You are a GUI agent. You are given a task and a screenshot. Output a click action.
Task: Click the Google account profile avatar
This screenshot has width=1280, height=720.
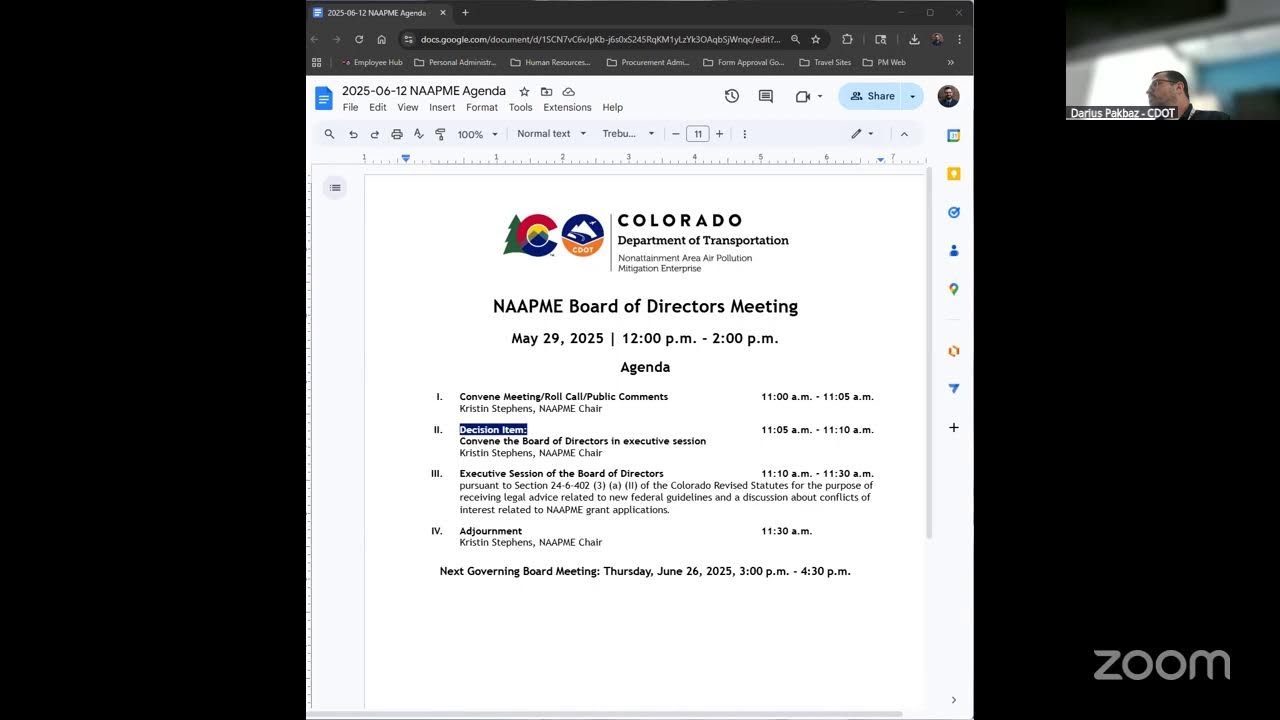pyautogui.click(x=948, y=96)
